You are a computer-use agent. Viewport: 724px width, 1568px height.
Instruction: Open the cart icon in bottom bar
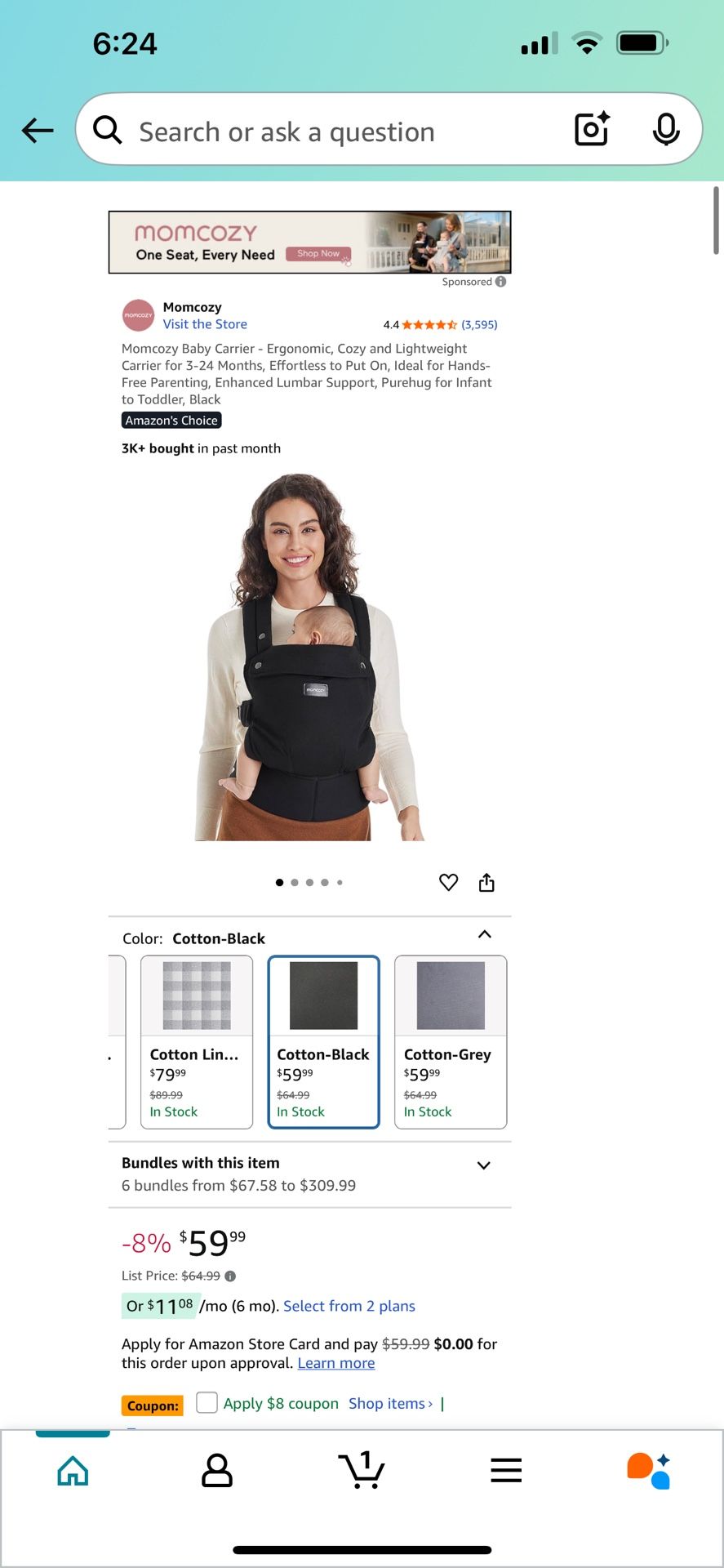tap(362, 1470)
